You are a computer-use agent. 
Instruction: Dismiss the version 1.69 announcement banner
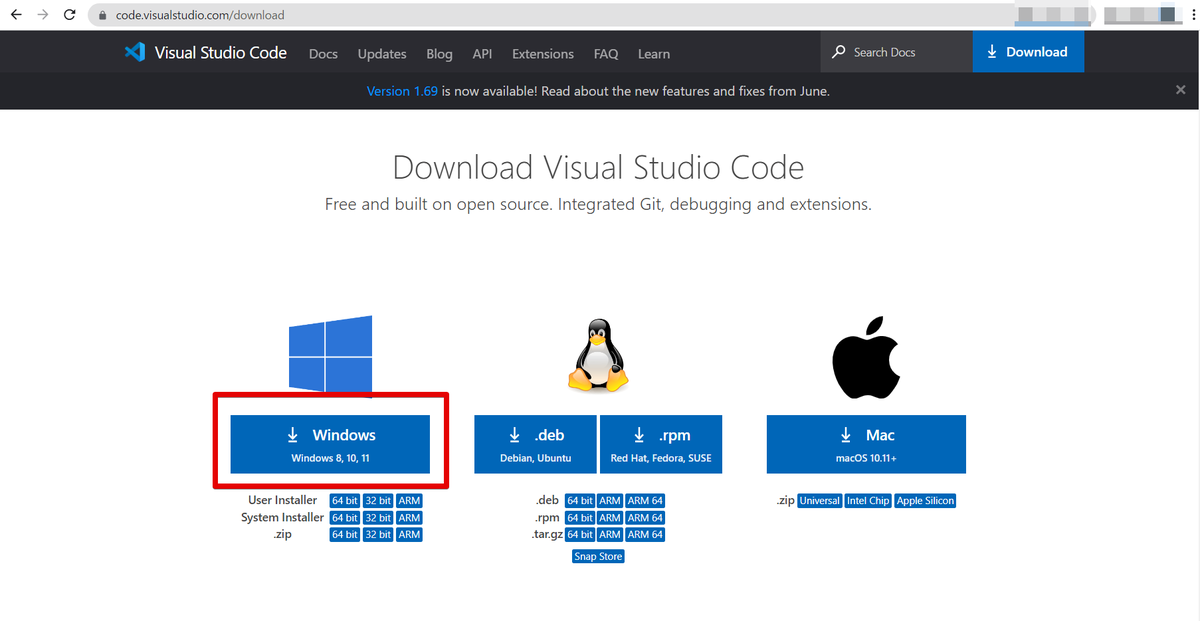click(1180, 90)
